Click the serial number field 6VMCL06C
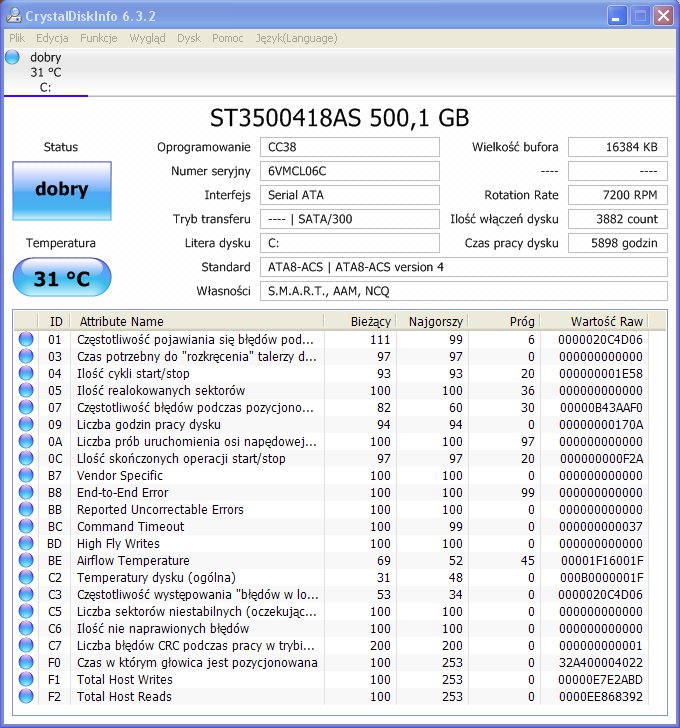The width and height of the screenshot is (680, 728). [x=350, y=171]
